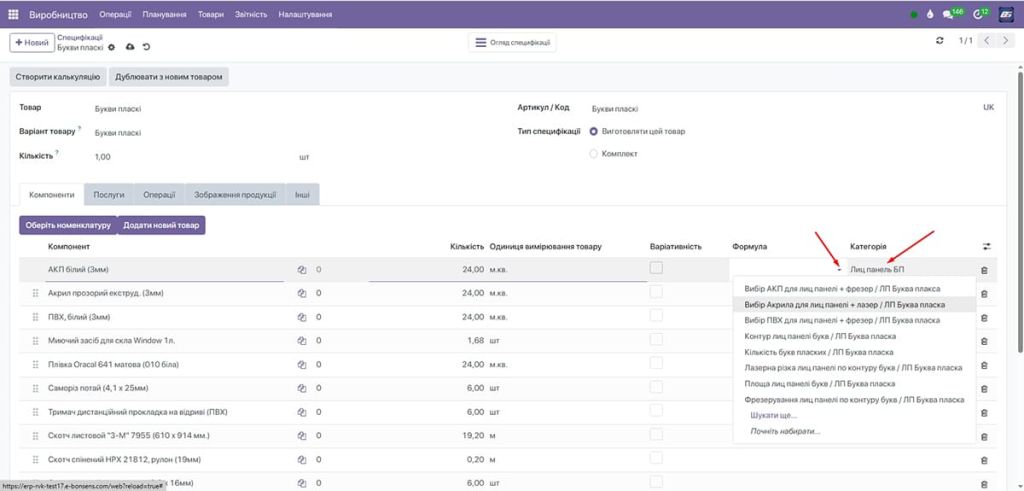This screenshot has width=1024, height=491.
Task: Click copy icon in Плівка Oracal row
Action: pyautogui.click(x=302, y=364)
